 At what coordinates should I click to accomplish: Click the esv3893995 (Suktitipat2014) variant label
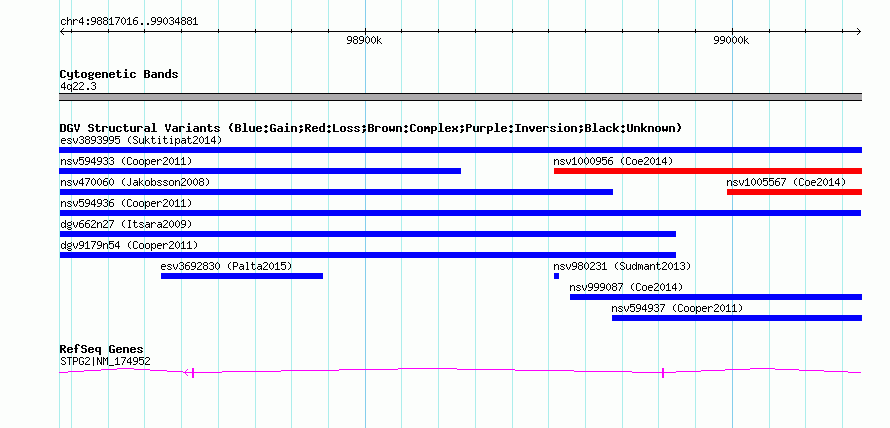(x=141, y=140)
